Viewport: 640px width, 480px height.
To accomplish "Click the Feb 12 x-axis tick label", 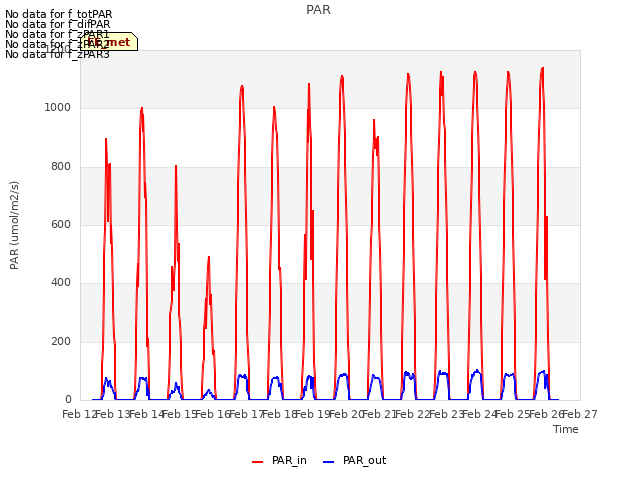I will tap(80, 414).
